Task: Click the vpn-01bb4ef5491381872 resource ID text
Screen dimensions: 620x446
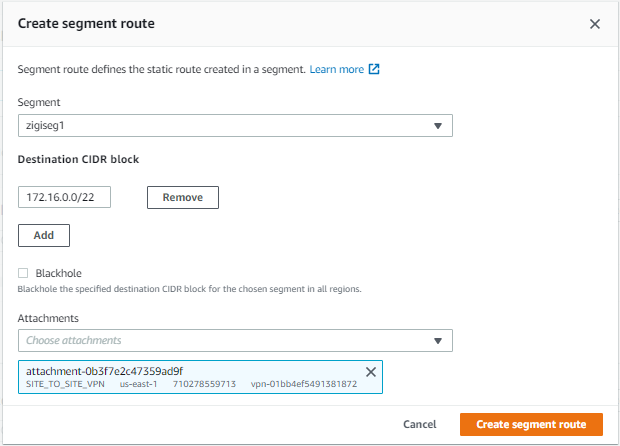Action: pyautogui.click(x=304, y=384)
